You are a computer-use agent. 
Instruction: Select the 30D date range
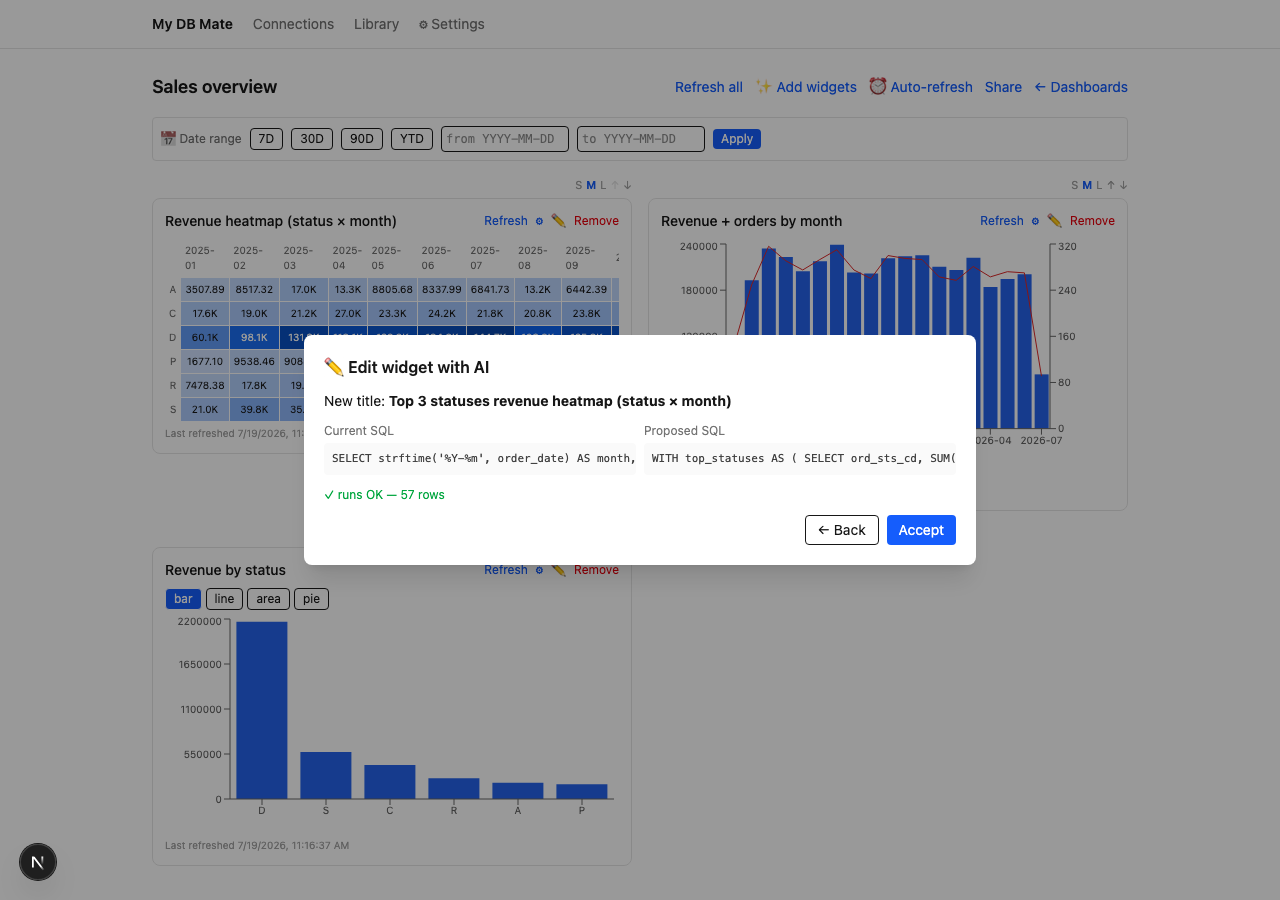point(312,139)
